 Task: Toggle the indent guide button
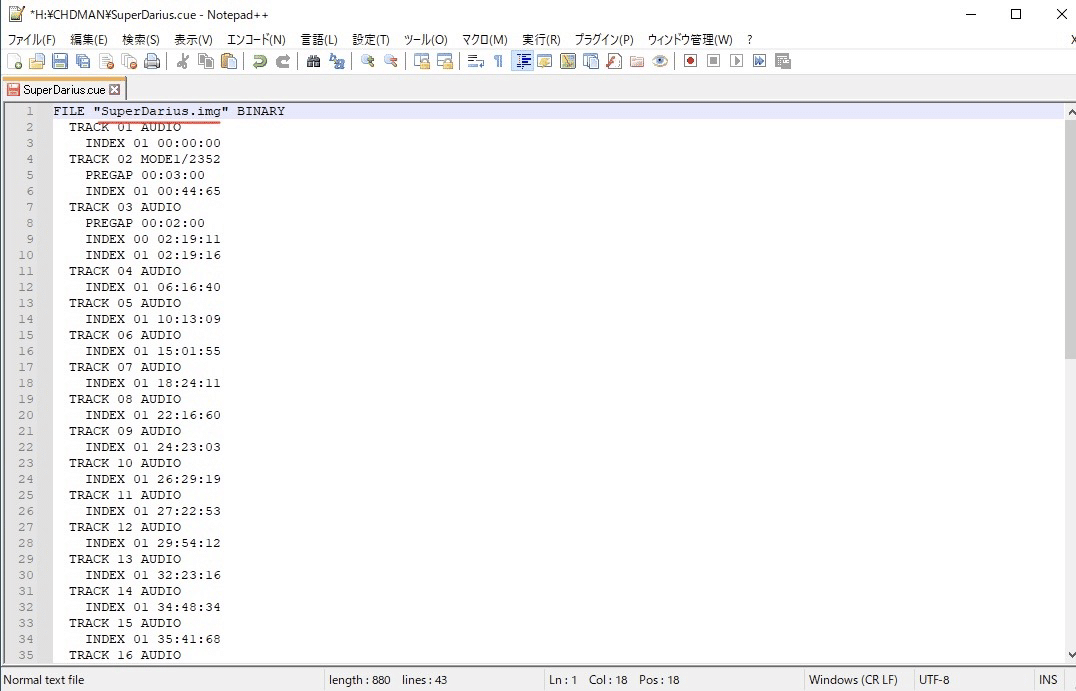(522, 62)
